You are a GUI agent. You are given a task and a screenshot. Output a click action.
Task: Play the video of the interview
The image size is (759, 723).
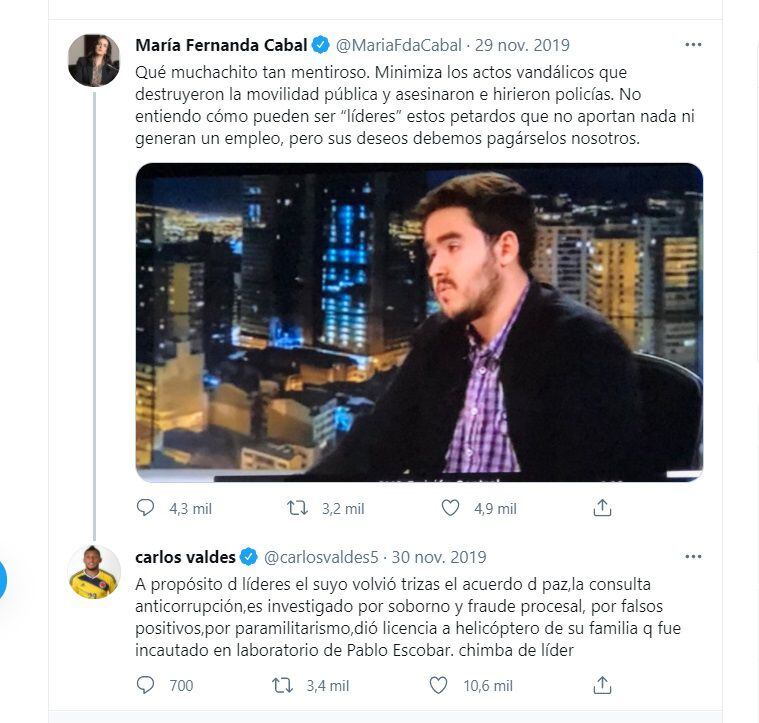[419, 322]
